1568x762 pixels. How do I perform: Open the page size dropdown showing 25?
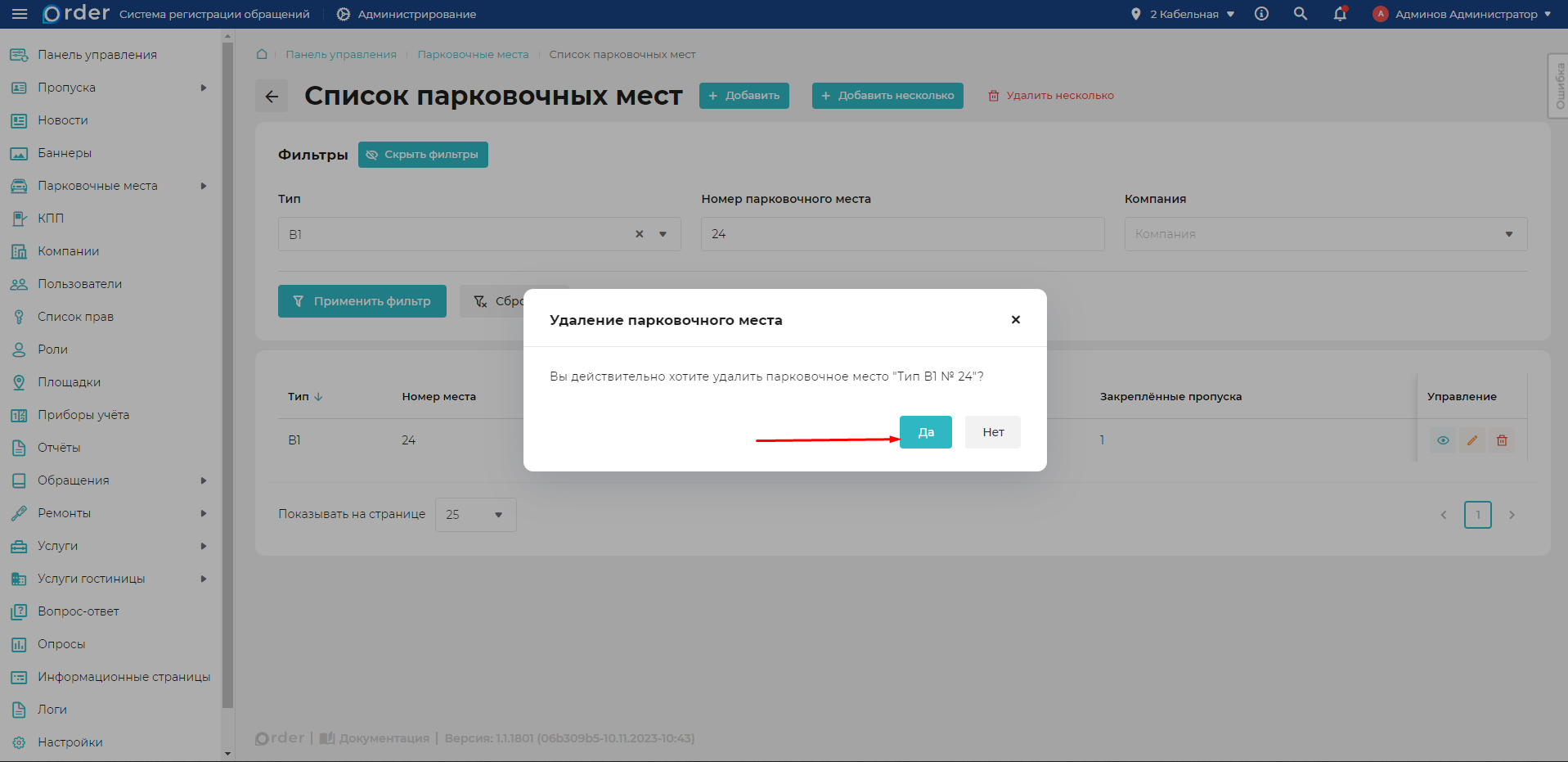point(475,514)
